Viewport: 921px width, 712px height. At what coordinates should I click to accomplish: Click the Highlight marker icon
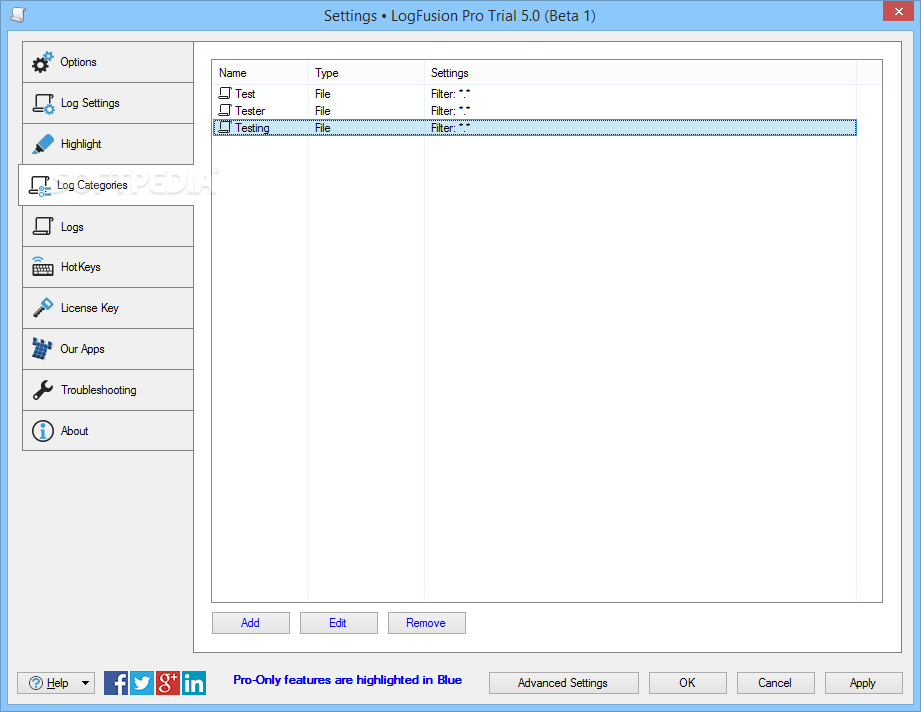(x=43, y=145)
